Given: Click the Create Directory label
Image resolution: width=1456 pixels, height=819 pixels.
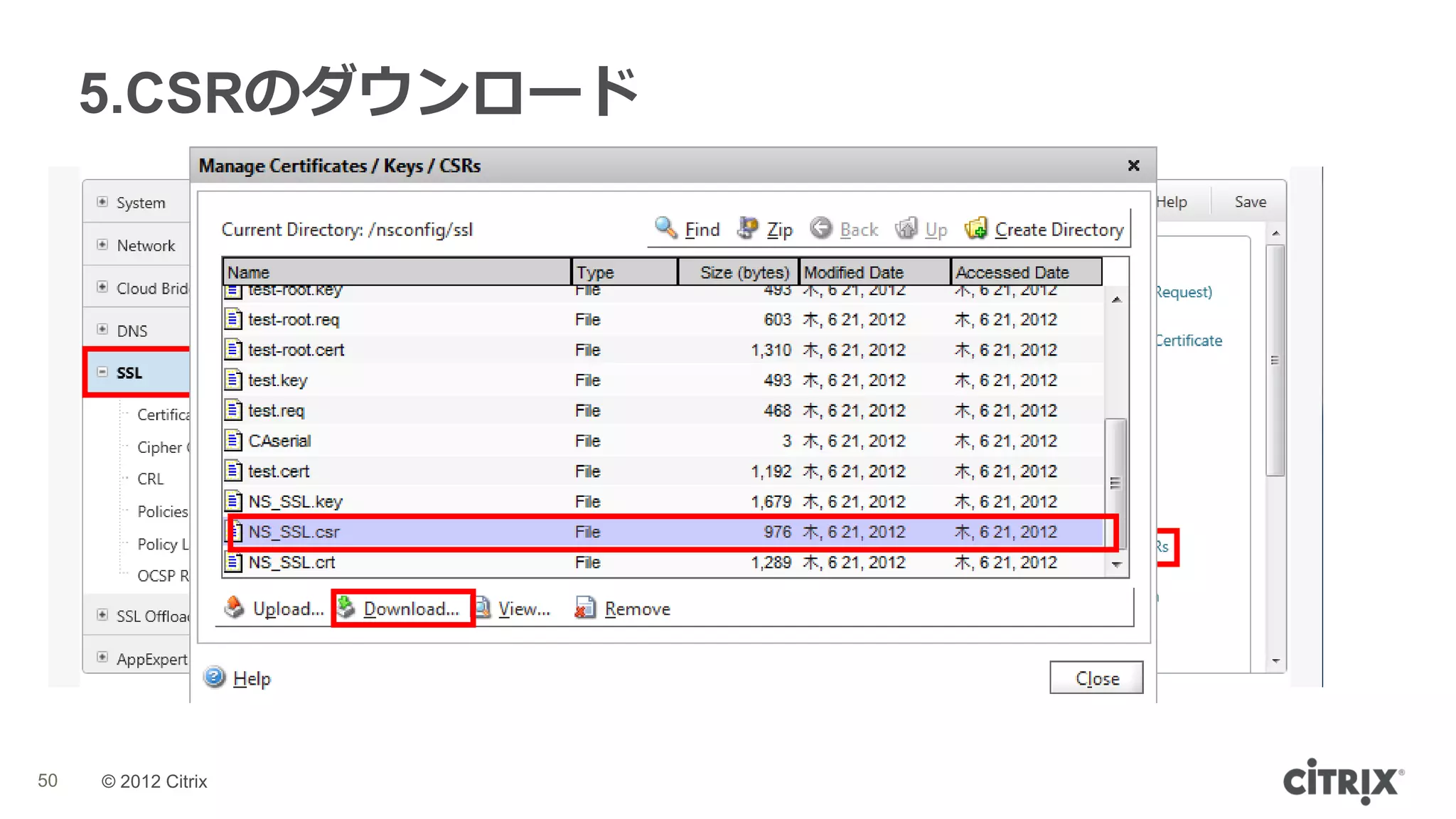Looking at the screenshot, I should click(1059, 230).
